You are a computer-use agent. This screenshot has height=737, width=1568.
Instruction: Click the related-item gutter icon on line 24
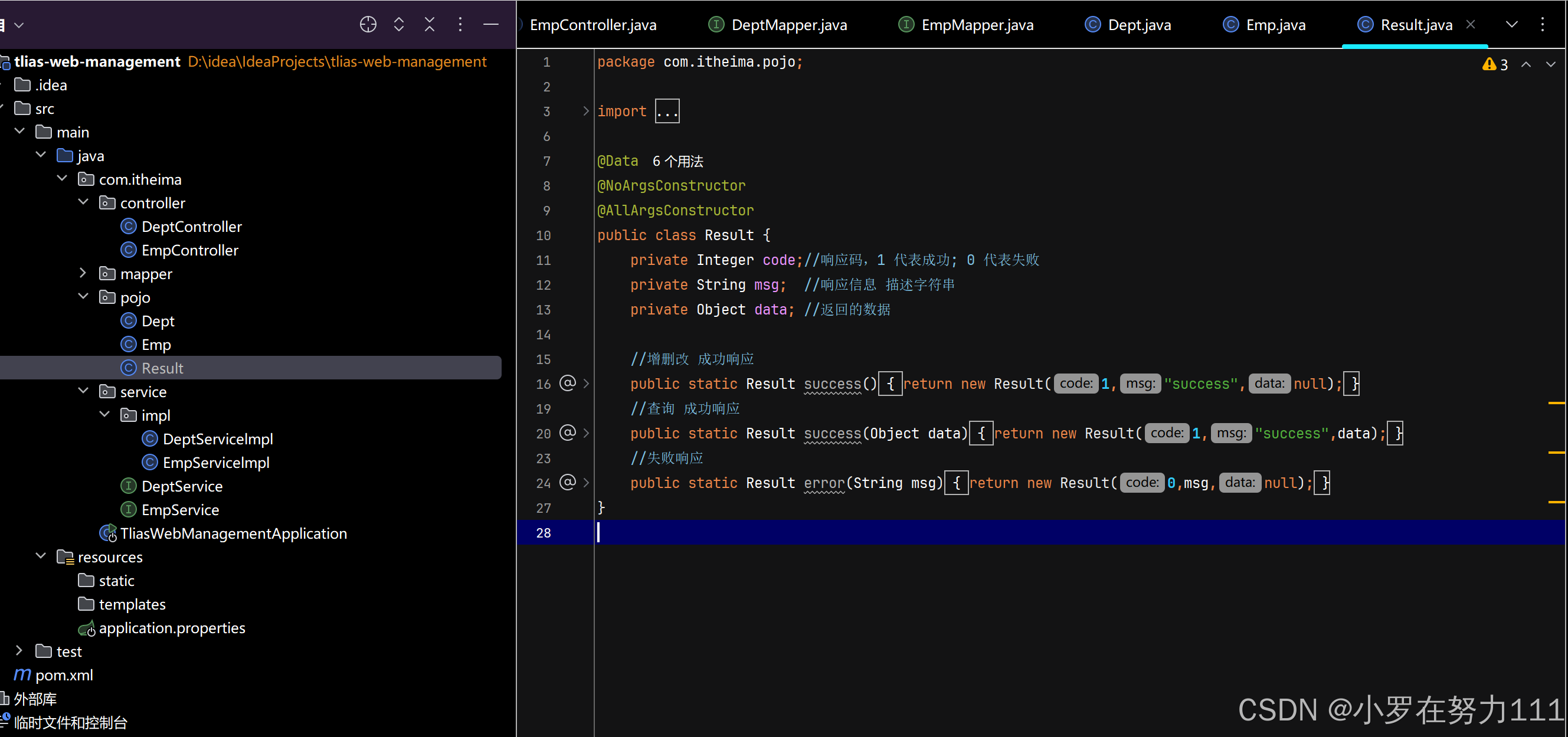[x=567, y=483]
